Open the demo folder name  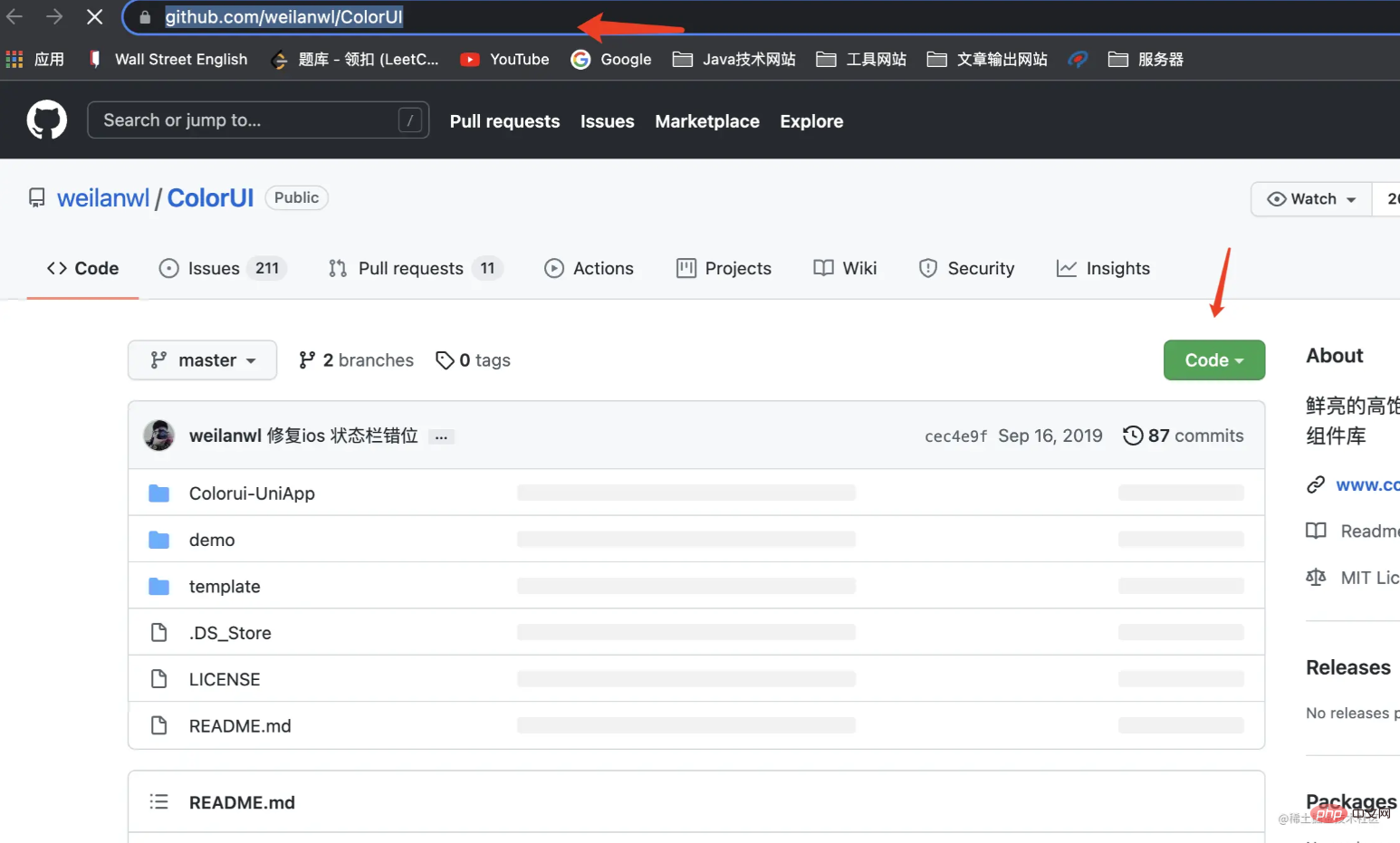pos(212,540)
